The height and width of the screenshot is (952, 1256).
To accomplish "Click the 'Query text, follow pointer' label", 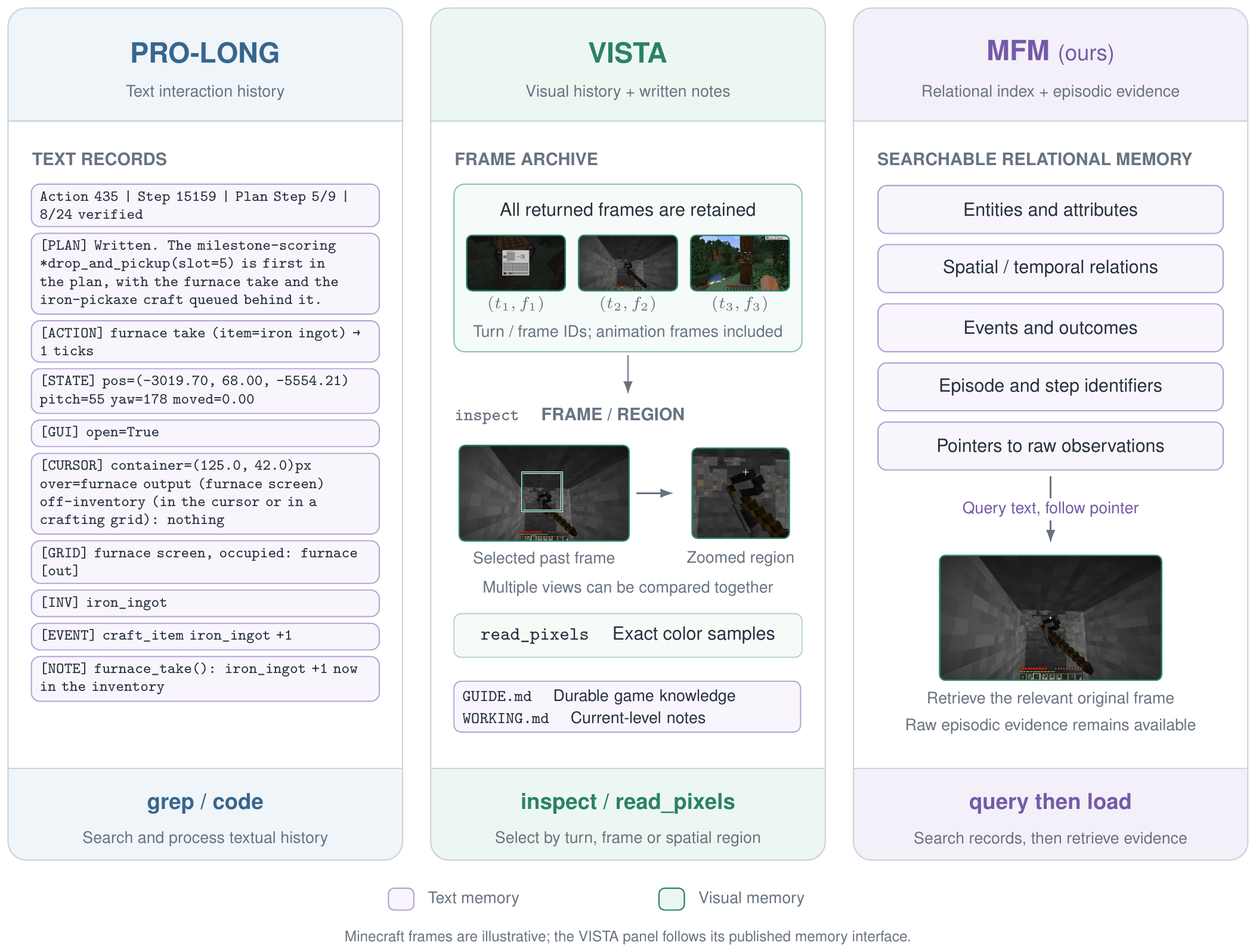I will click(x=1050, y=508).
